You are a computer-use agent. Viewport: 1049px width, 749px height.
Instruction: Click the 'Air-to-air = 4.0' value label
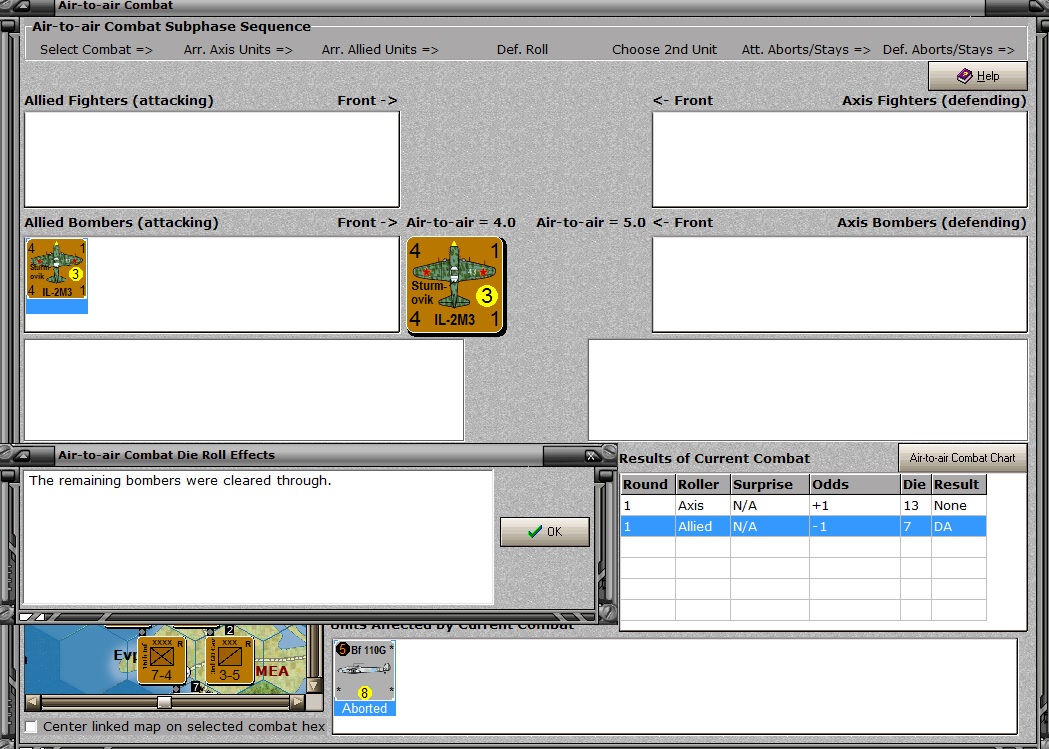[461, 222]
